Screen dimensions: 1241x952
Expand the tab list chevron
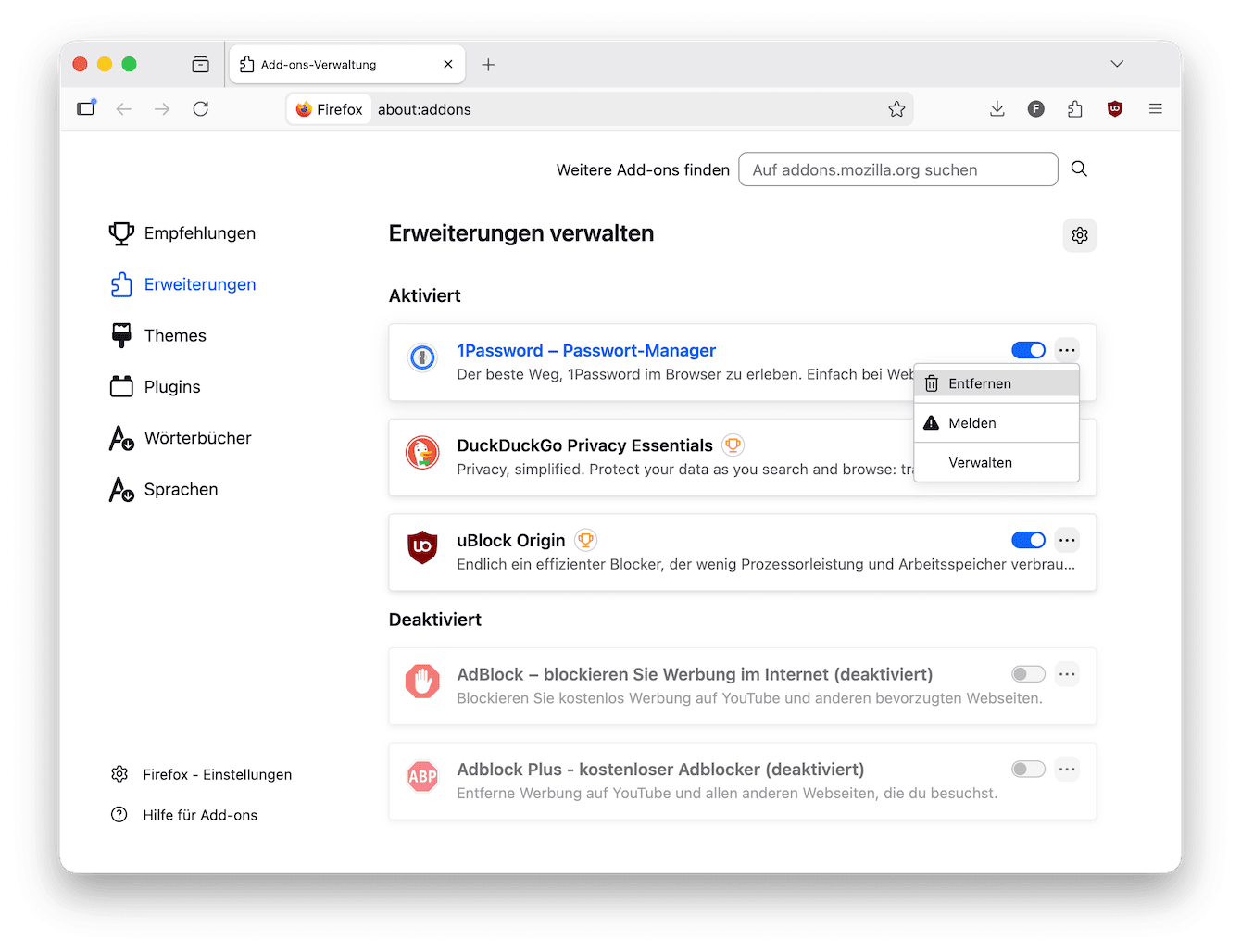click(1117, 64)
